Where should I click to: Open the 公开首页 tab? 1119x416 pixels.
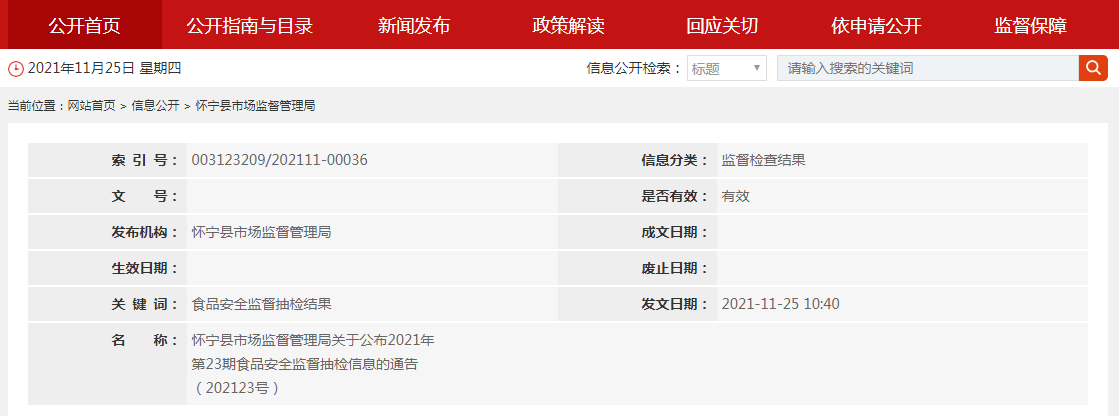[x=84, y=26]
